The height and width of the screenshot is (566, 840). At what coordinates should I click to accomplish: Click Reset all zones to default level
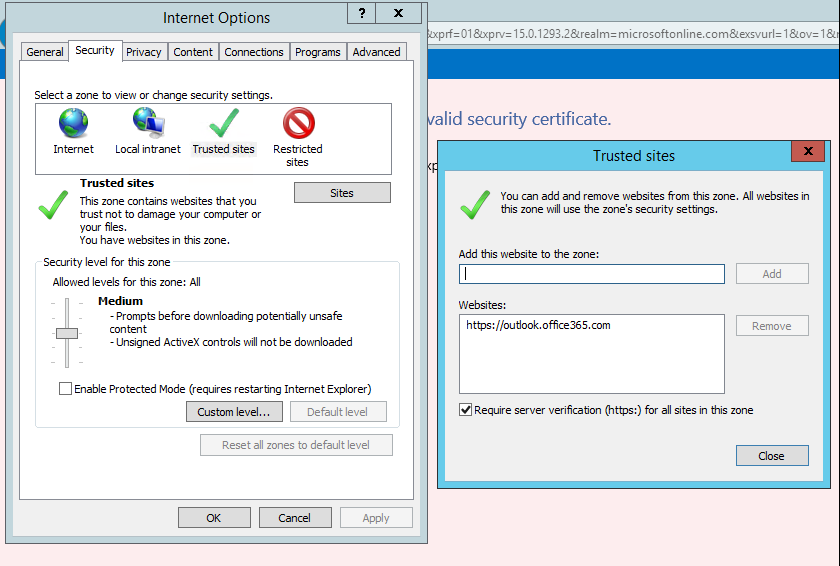click(x=296, y=445)
